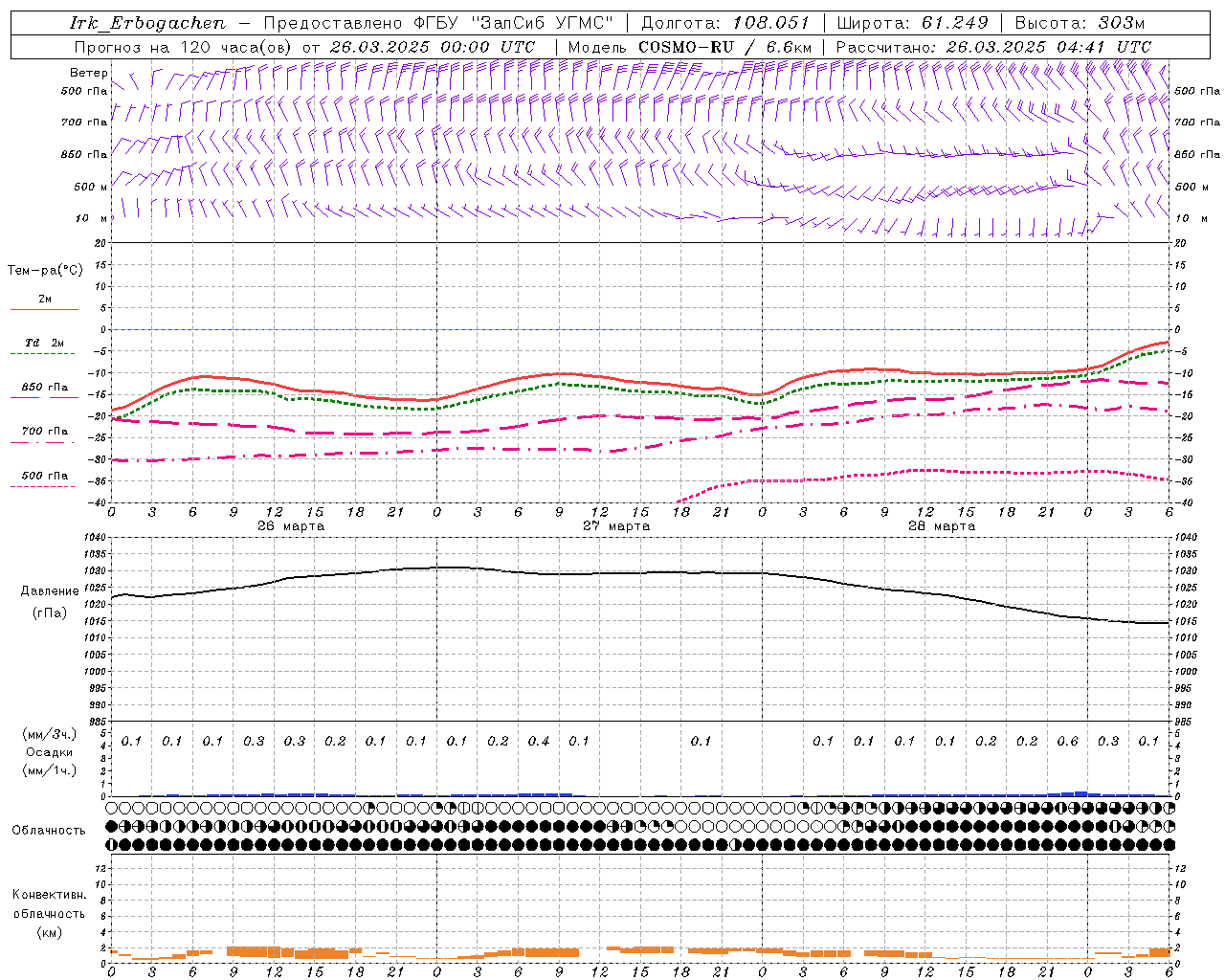Viewport: 1225px width, 980px height.
Task: Click the computed time 26.03.2025 04:41 UTC
Action: 1049,47
